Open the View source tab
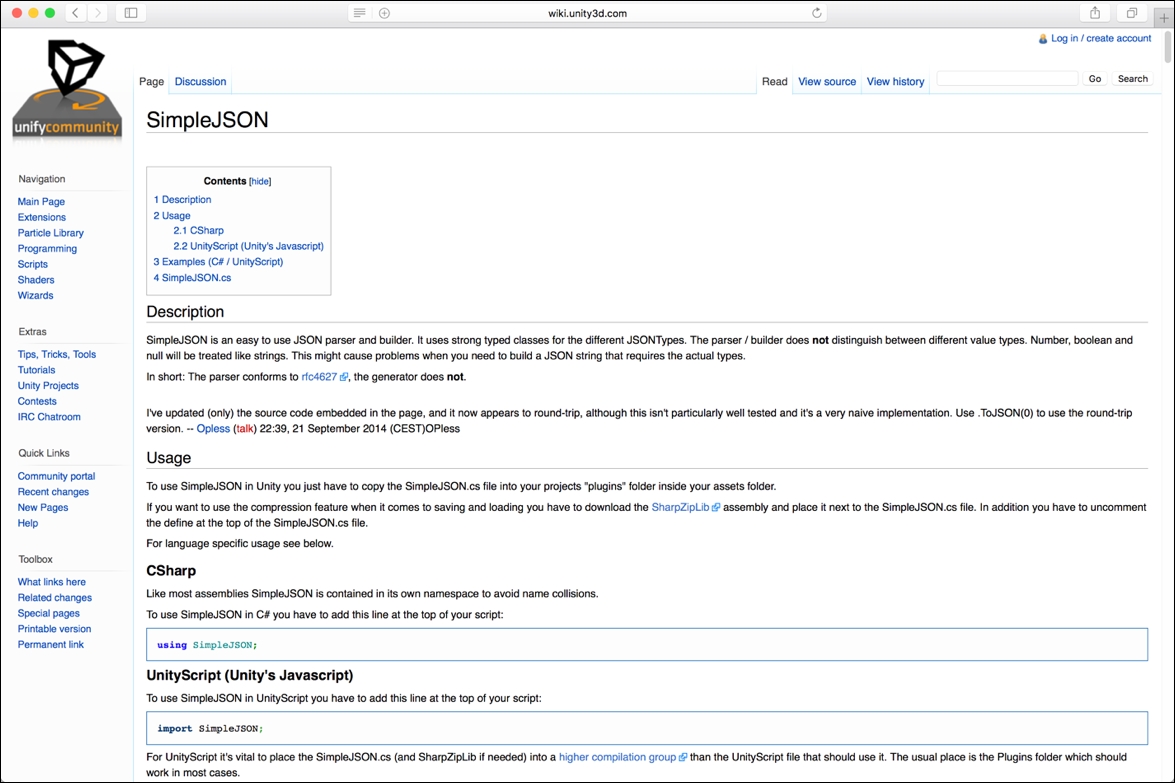 click(827, 82)
